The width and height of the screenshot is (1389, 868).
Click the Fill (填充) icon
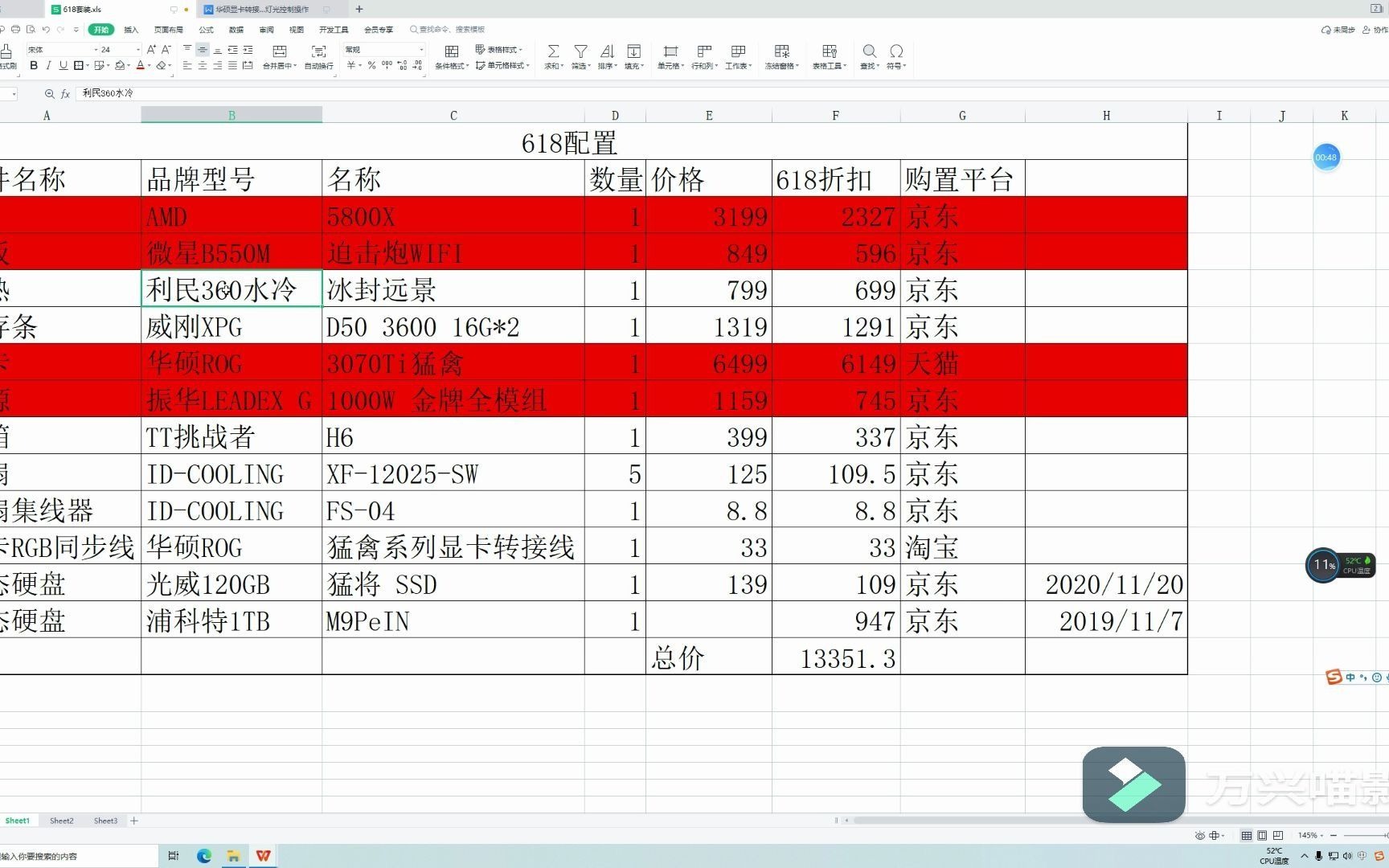coord(633,51)
